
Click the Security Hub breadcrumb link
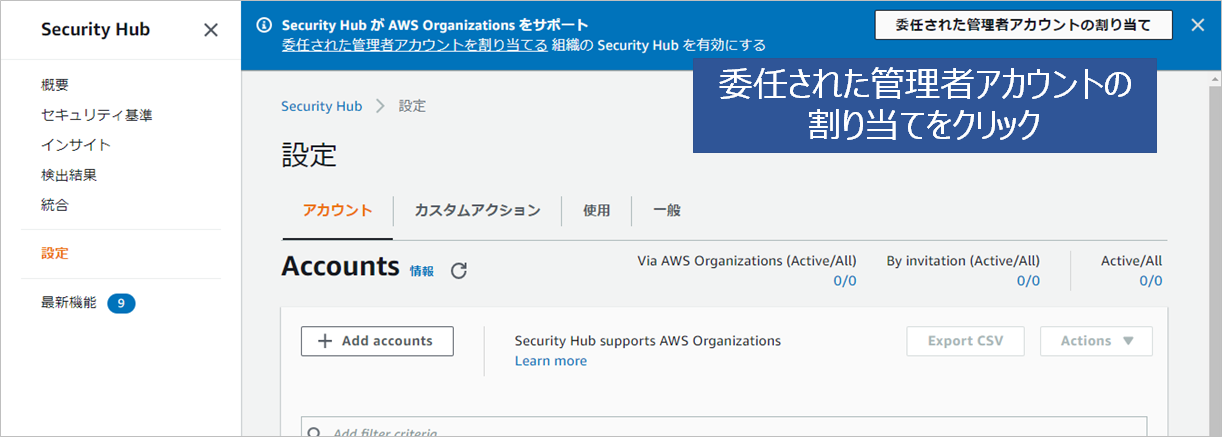coord(321,106)
